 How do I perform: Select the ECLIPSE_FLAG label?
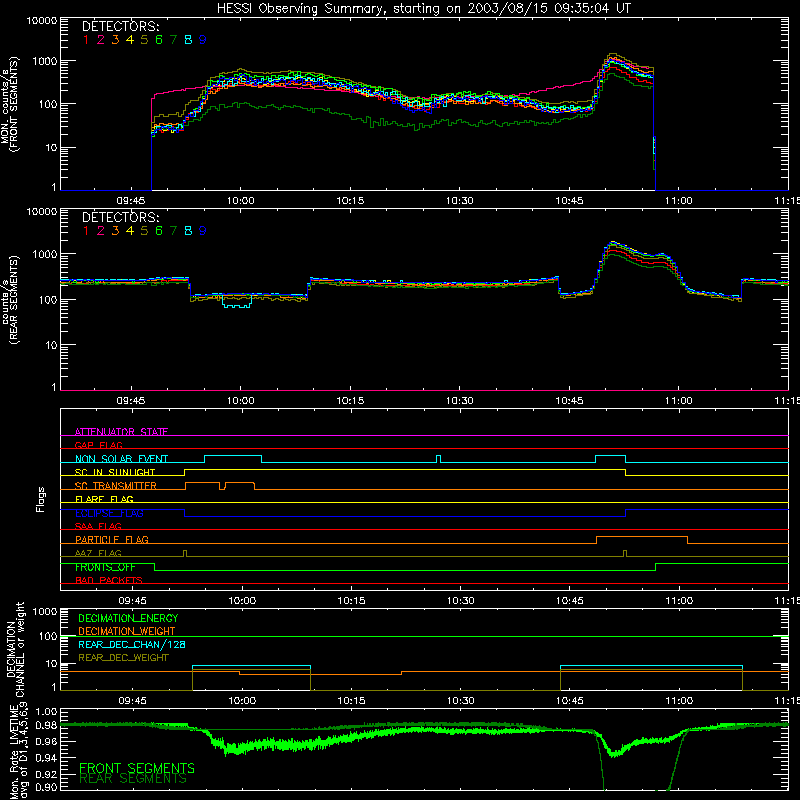[x=109, y=513]
